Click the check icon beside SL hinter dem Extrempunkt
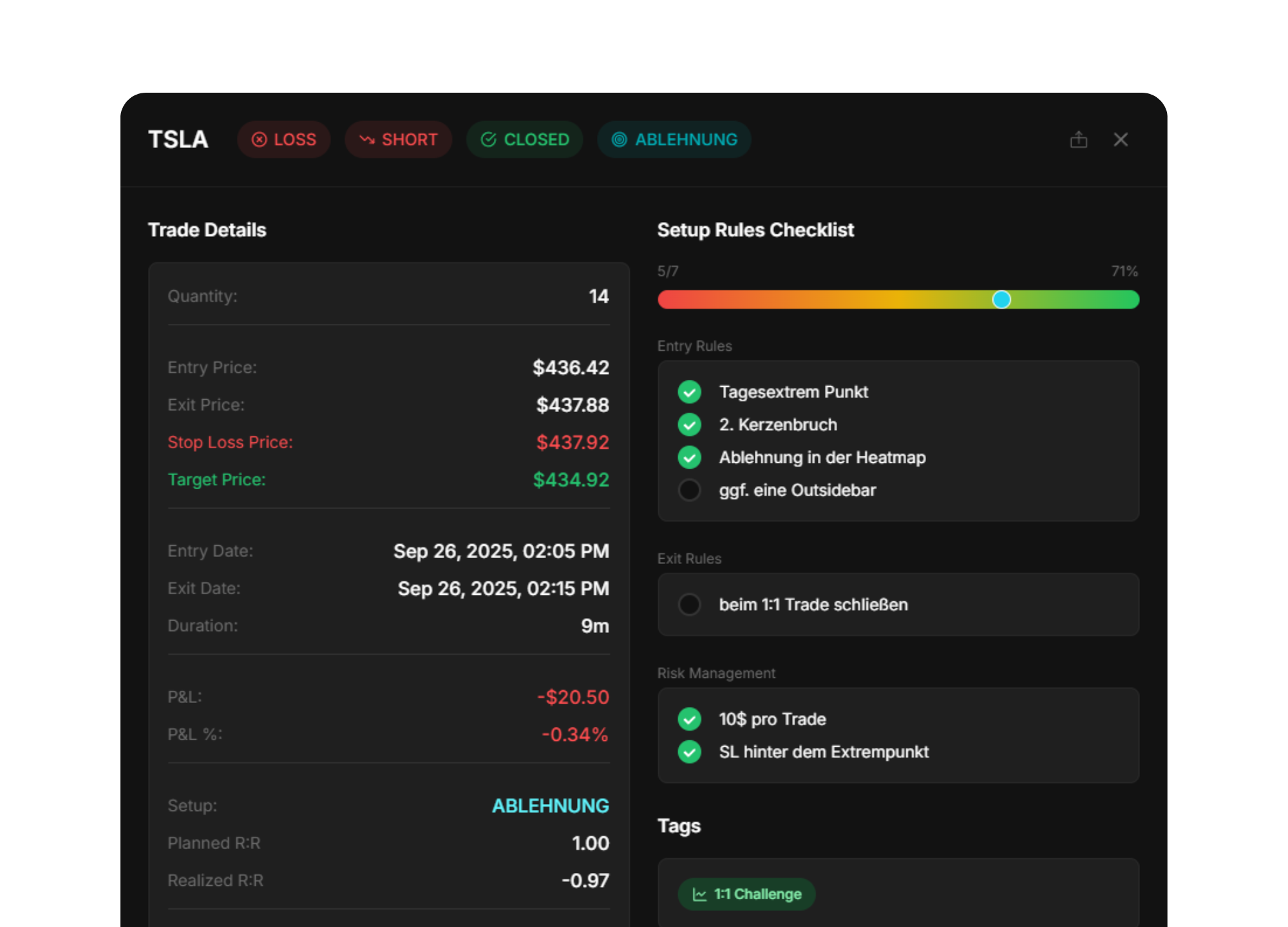Image resolution: width=1288 pixels, height=927 pixels. pyautogui.click(x=690, y=751)
